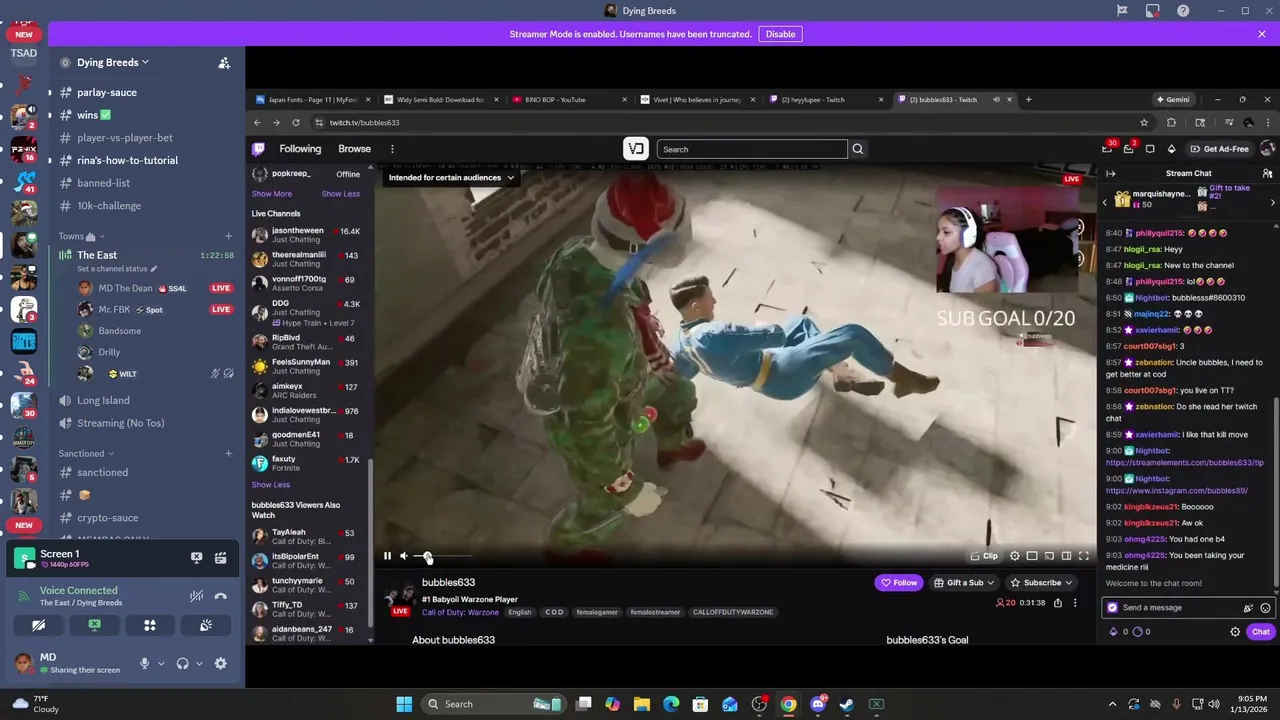Image resolution: width=1280 pixels, height=720 pixels.
Task: Create a Clip of stream
Action: click(984, 556)
